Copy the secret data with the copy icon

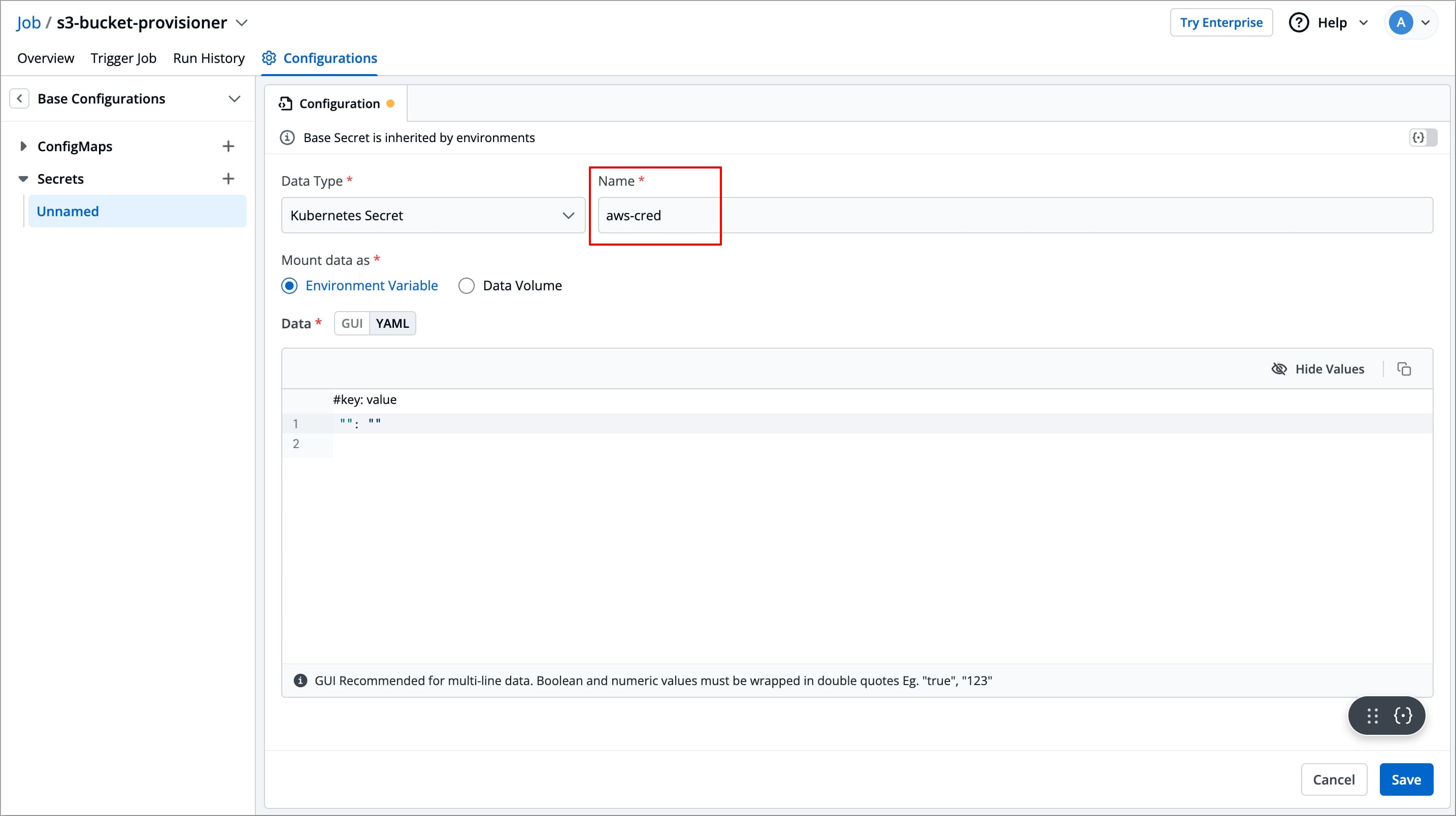pos(1404,369)
